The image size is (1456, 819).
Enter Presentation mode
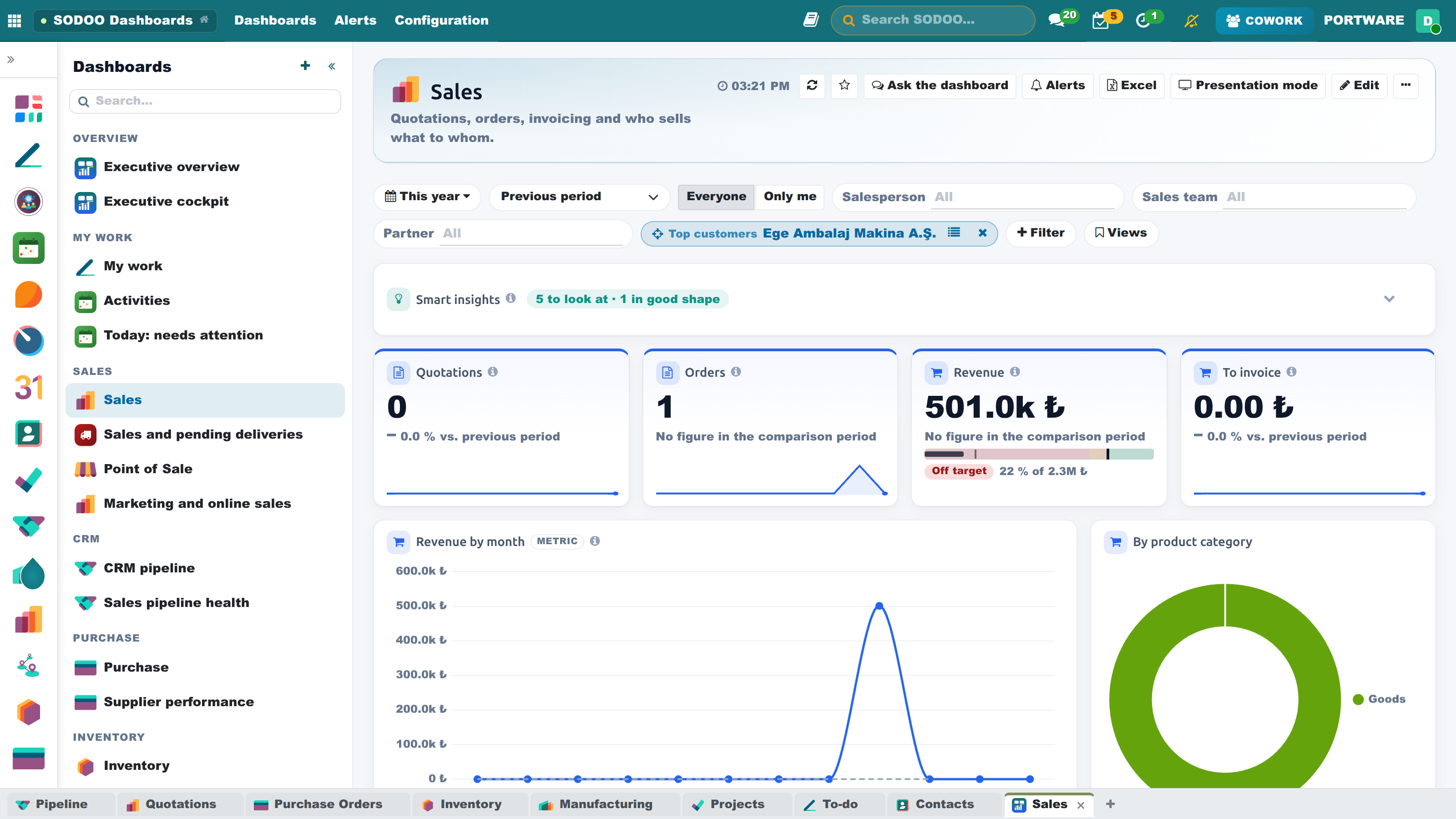pyautogui.click(x=1248, y=86)
